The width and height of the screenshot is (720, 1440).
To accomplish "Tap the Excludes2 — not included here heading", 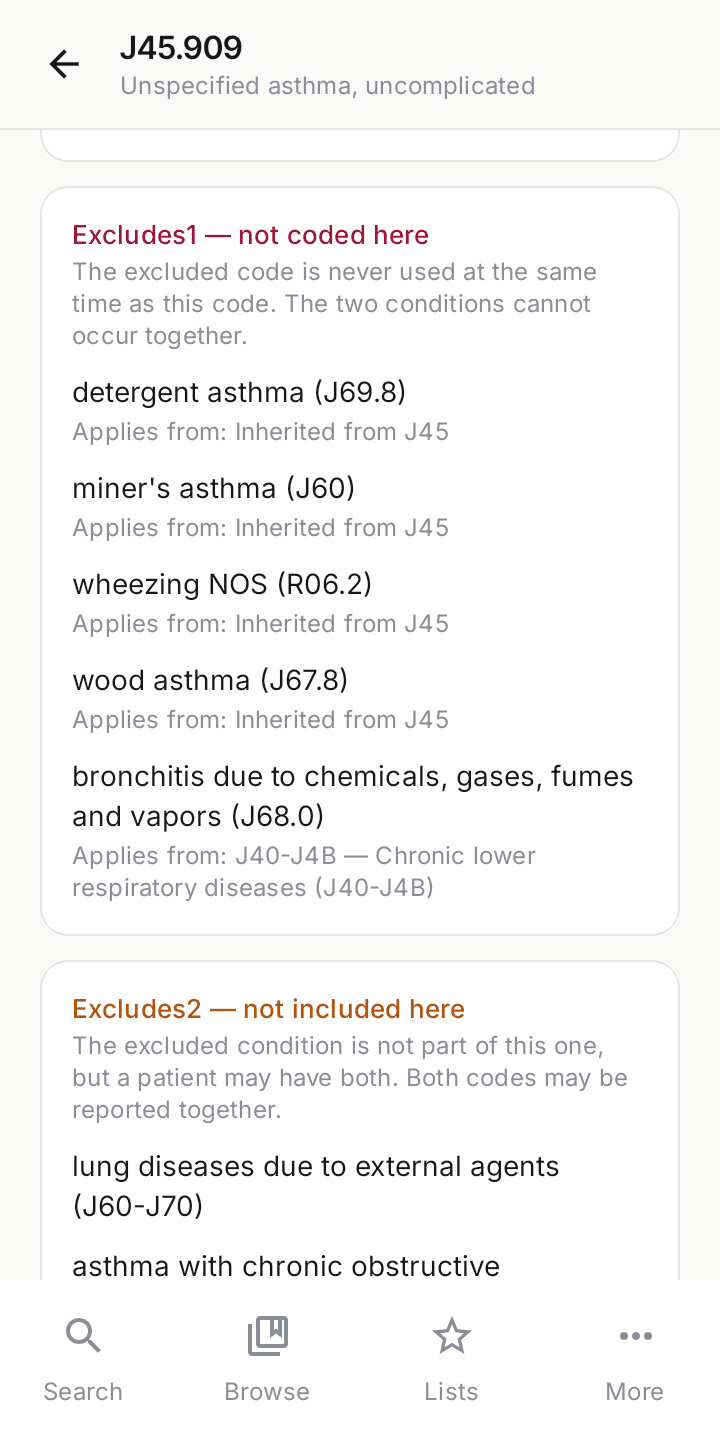I will [x=269, y=1009].
